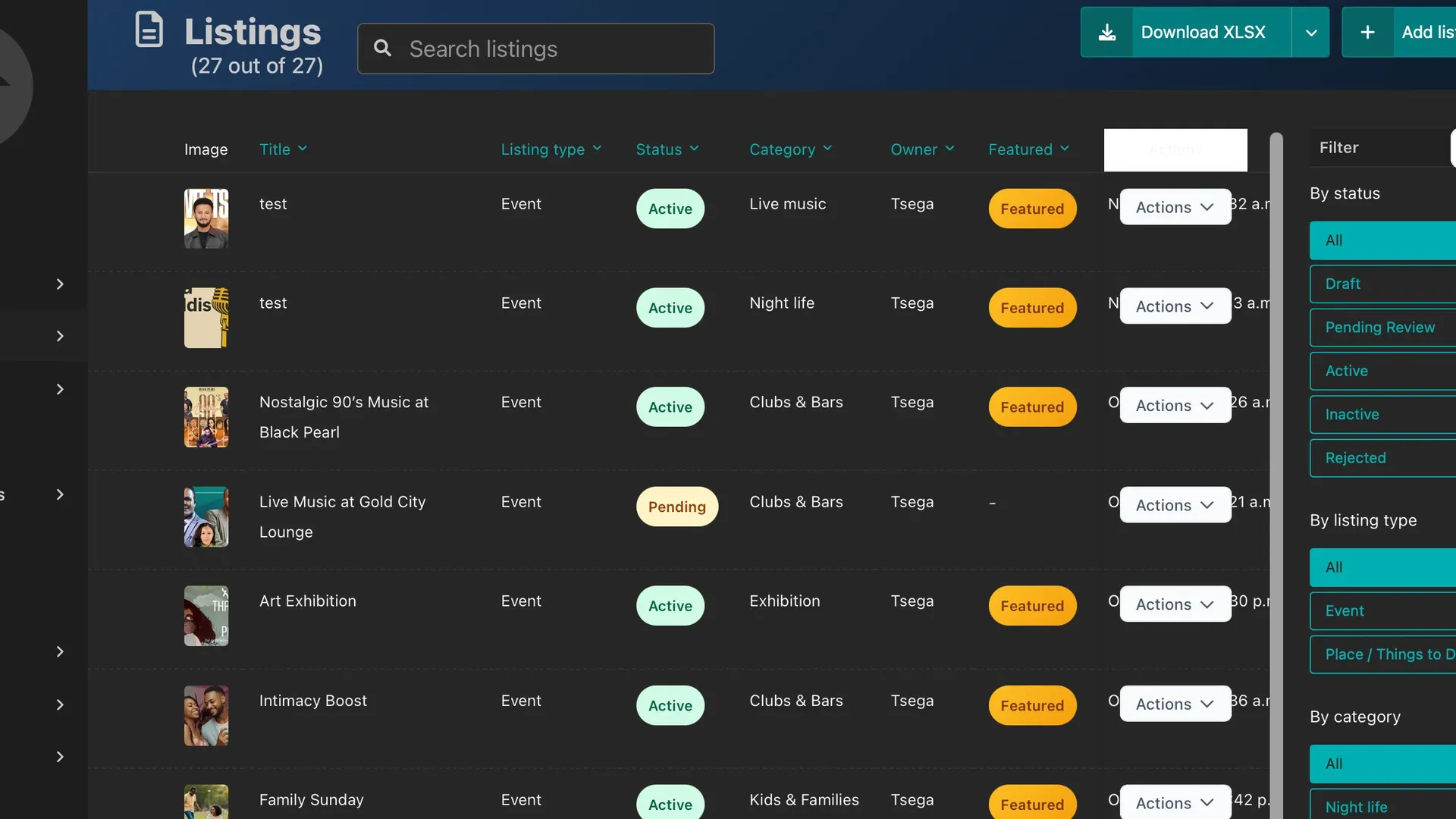Viewport: 1456px width, 819px height.
Task: Click Featured badge on Family Sunday row
Action: [1031, 804]
